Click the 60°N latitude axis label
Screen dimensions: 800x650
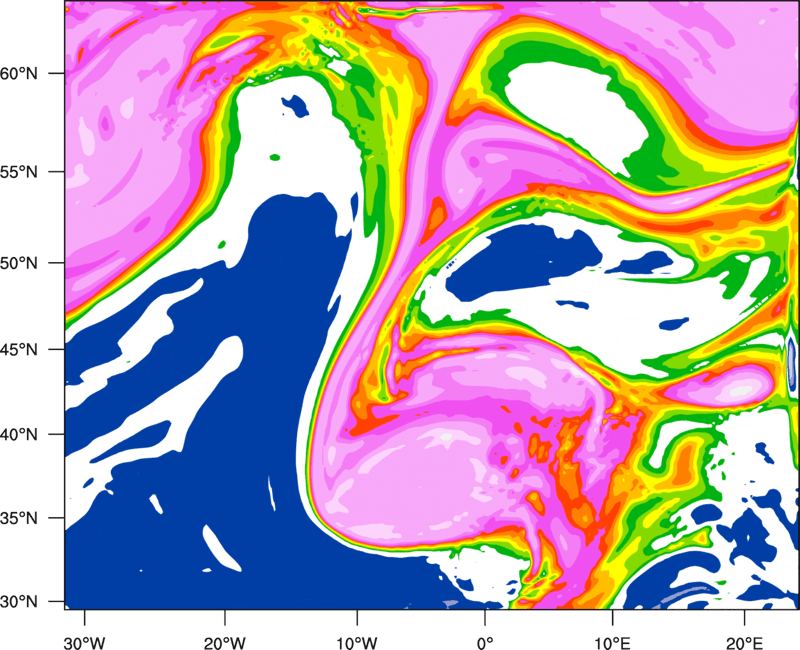click(x=19, y=73)
